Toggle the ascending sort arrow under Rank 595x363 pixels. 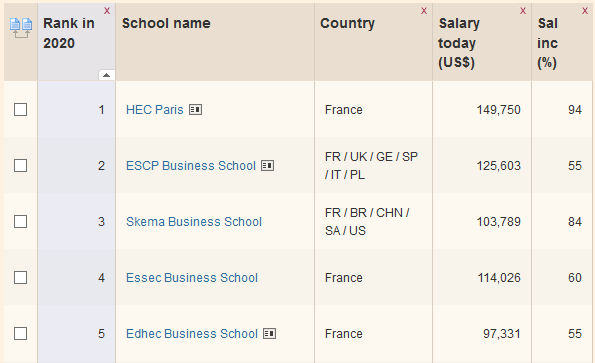click(107, 75)
